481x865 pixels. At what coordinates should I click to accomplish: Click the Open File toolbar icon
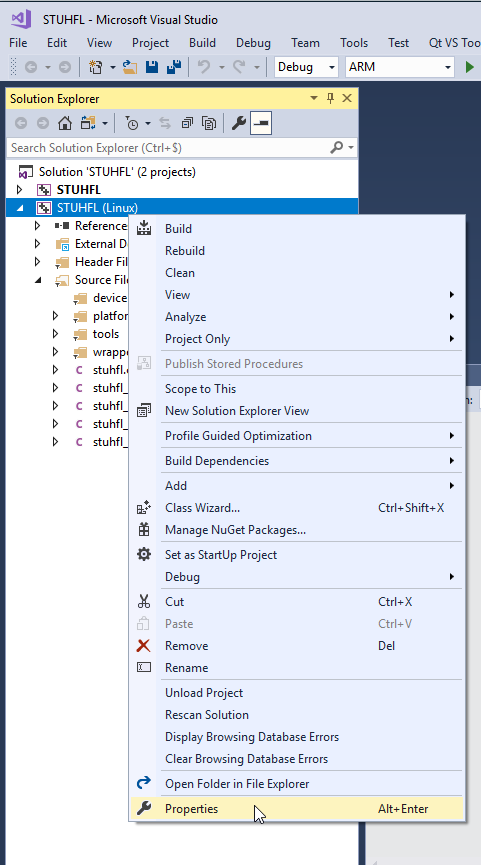click(130, 67)
